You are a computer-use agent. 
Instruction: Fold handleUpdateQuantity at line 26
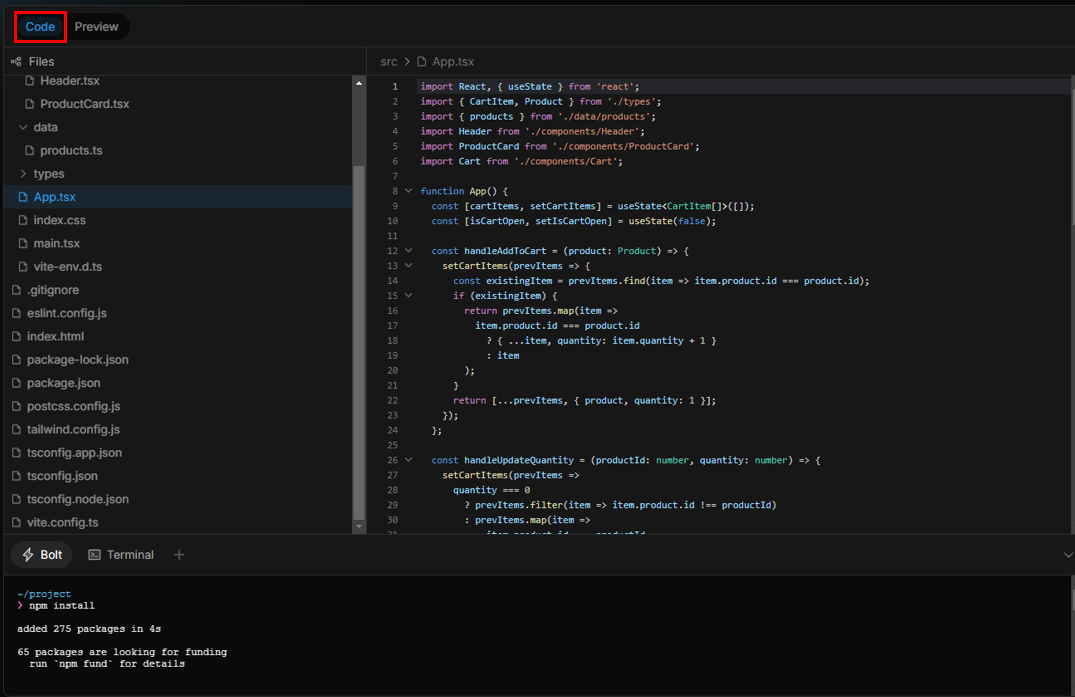coord(409,460)
